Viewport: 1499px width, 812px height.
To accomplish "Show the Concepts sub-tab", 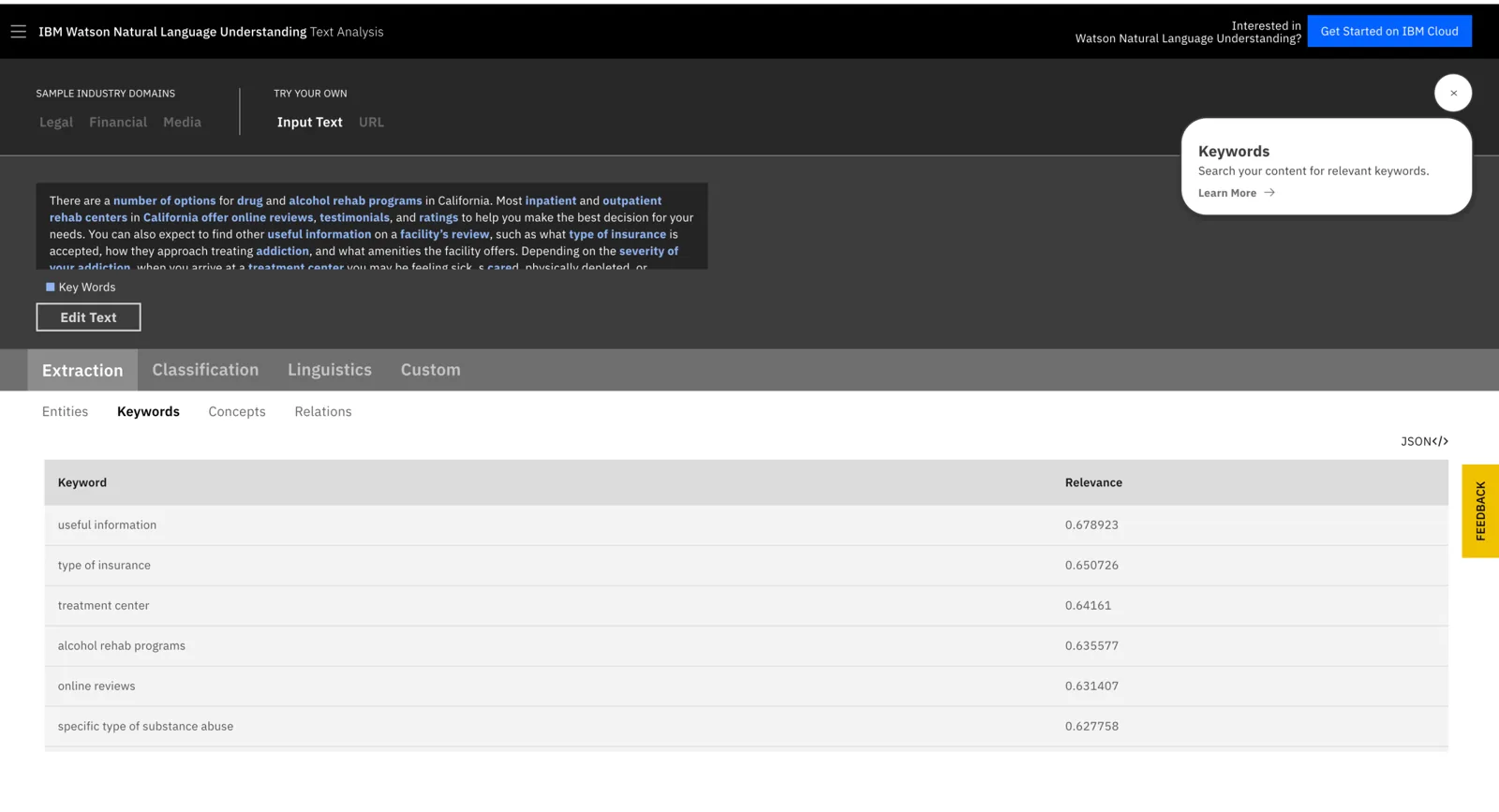I will 237,411.
